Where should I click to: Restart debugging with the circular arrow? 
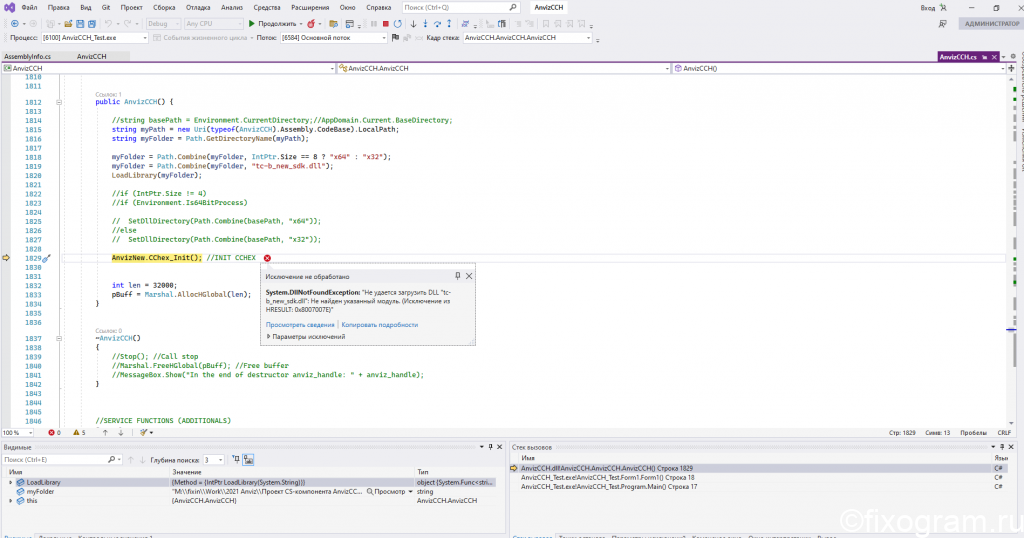click(x=398, y=24)
